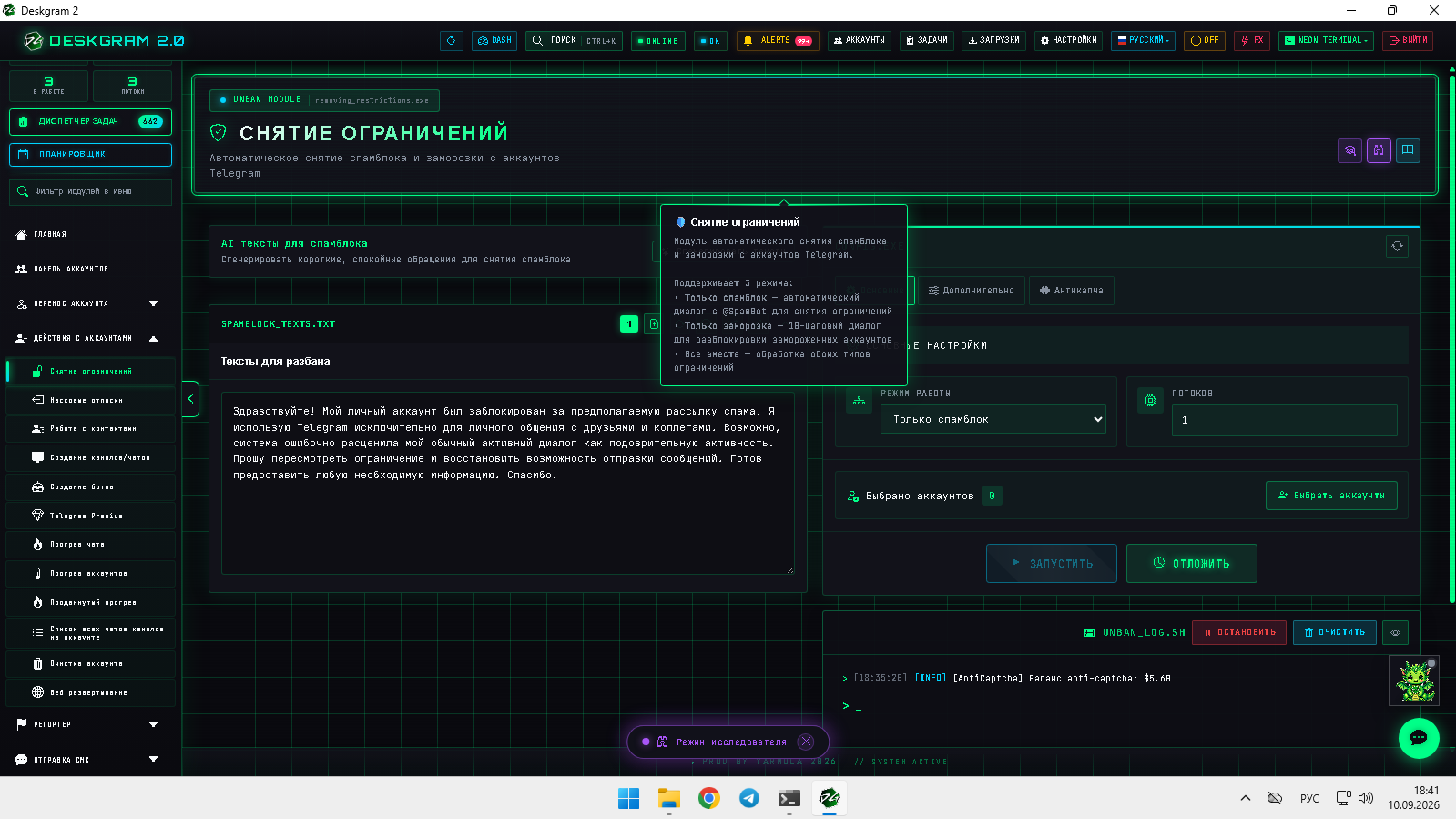Close the Режим исследователя pill
Image resolution: width=1456 pixels, height=819 pixels.
pos(806,742)
